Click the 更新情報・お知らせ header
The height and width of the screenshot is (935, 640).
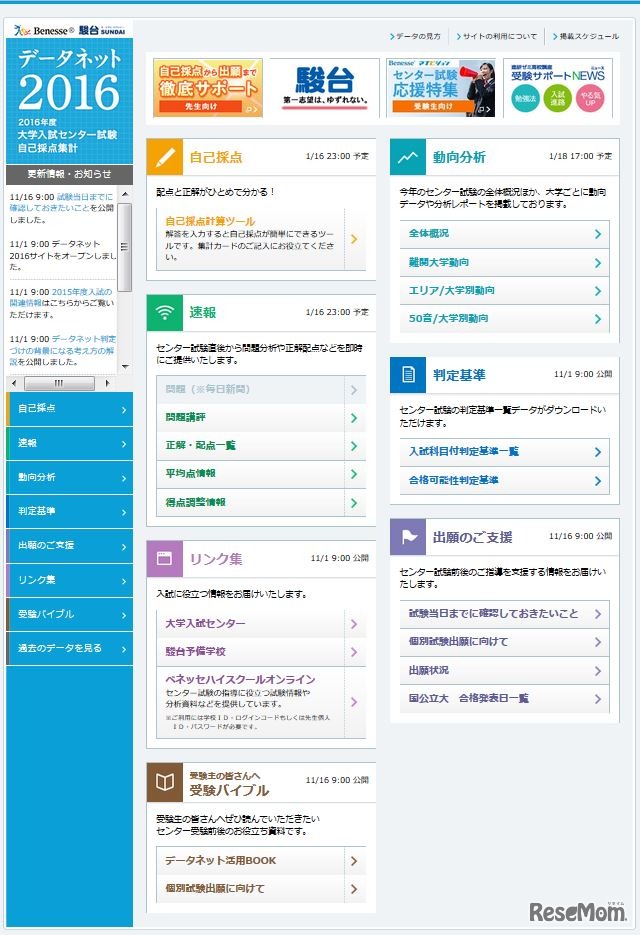(x=69, y=174)
